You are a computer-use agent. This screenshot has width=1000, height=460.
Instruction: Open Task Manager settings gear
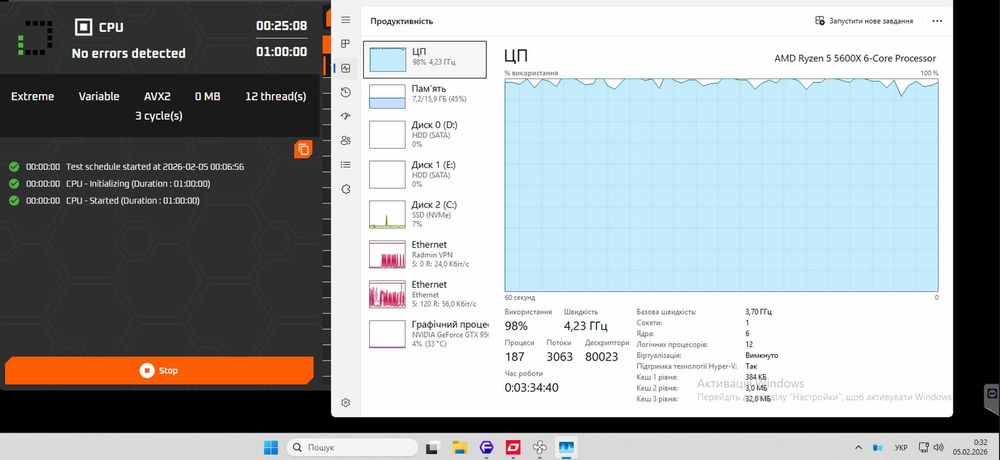(346, 403)
